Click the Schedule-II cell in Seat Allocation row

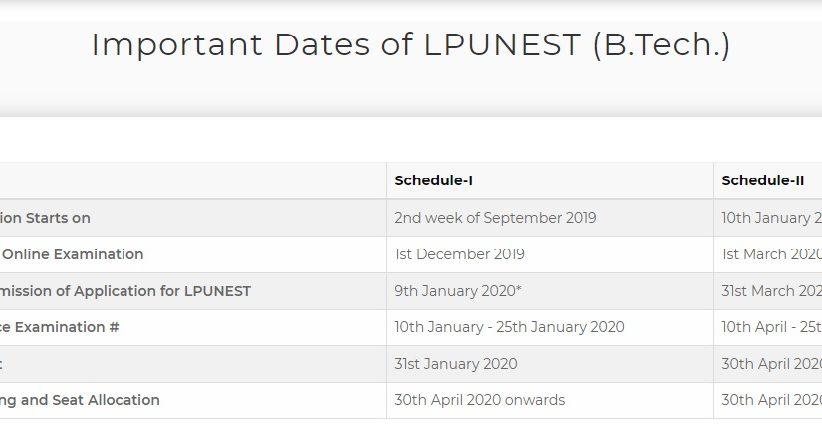coord(771,400)
